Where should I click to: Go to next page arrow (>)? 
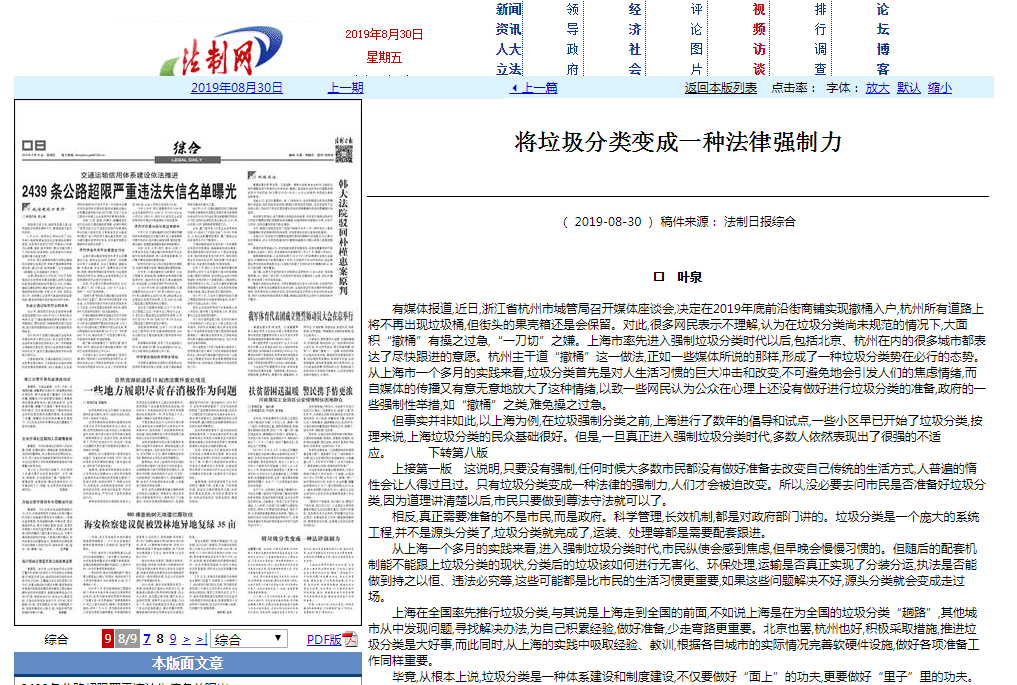[187, 639]
